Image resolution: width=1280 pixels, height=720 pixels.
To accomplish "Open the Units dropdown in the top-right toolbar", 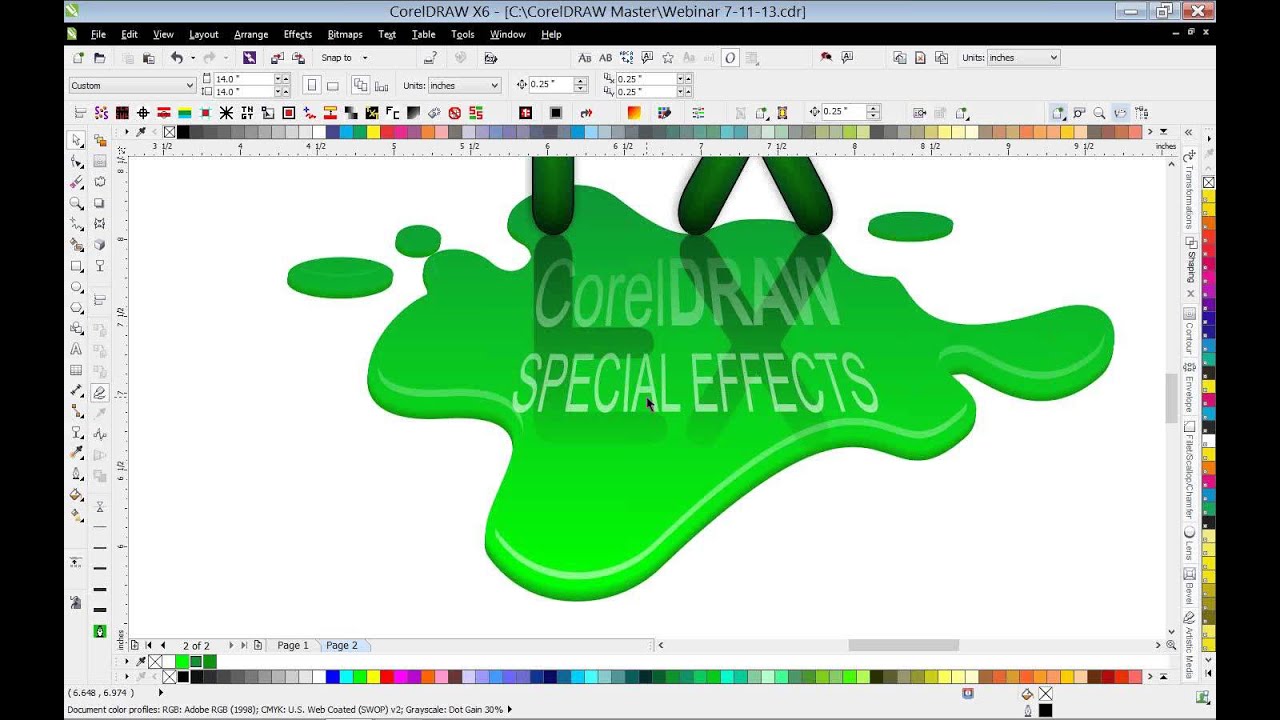I will [x=1023, y=58].
